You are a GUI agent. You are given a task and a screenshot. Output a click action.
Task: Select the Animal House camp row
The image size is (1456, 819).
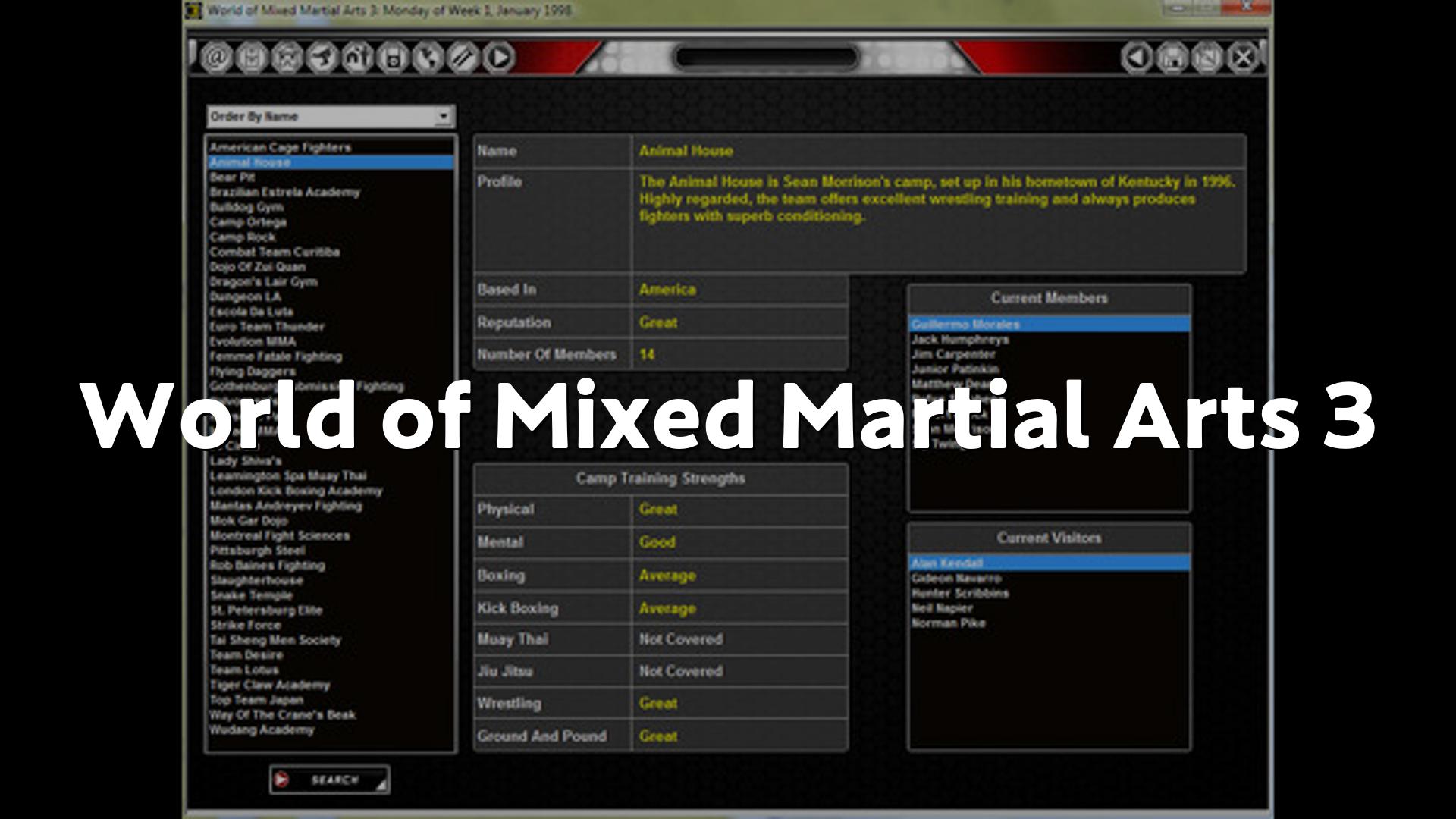pos(331,162)
